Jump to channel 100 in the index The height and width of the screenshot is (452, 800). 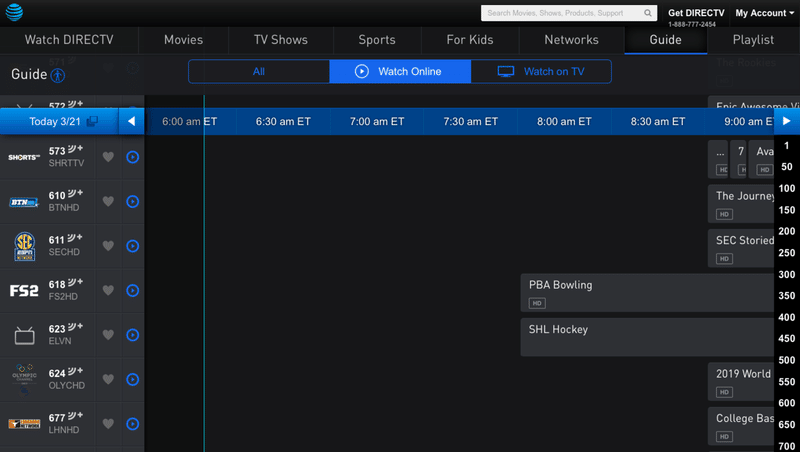[787, 188]
